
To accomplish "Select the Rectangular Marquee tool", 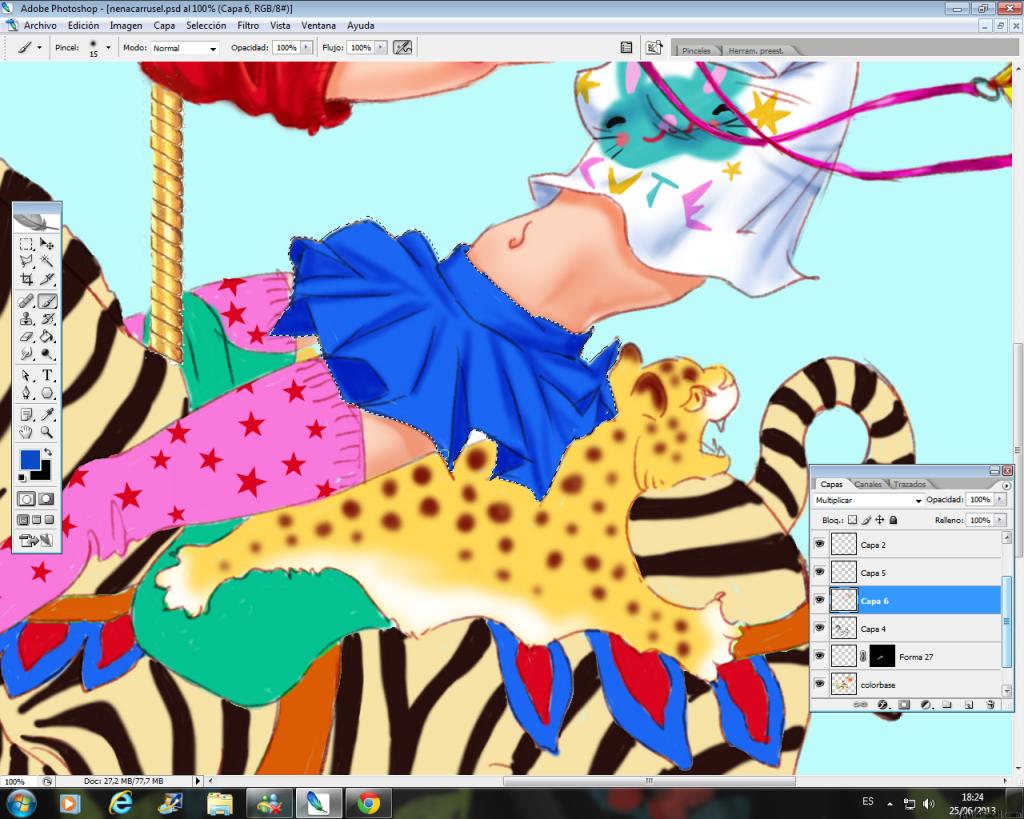I will click(27, 244).
